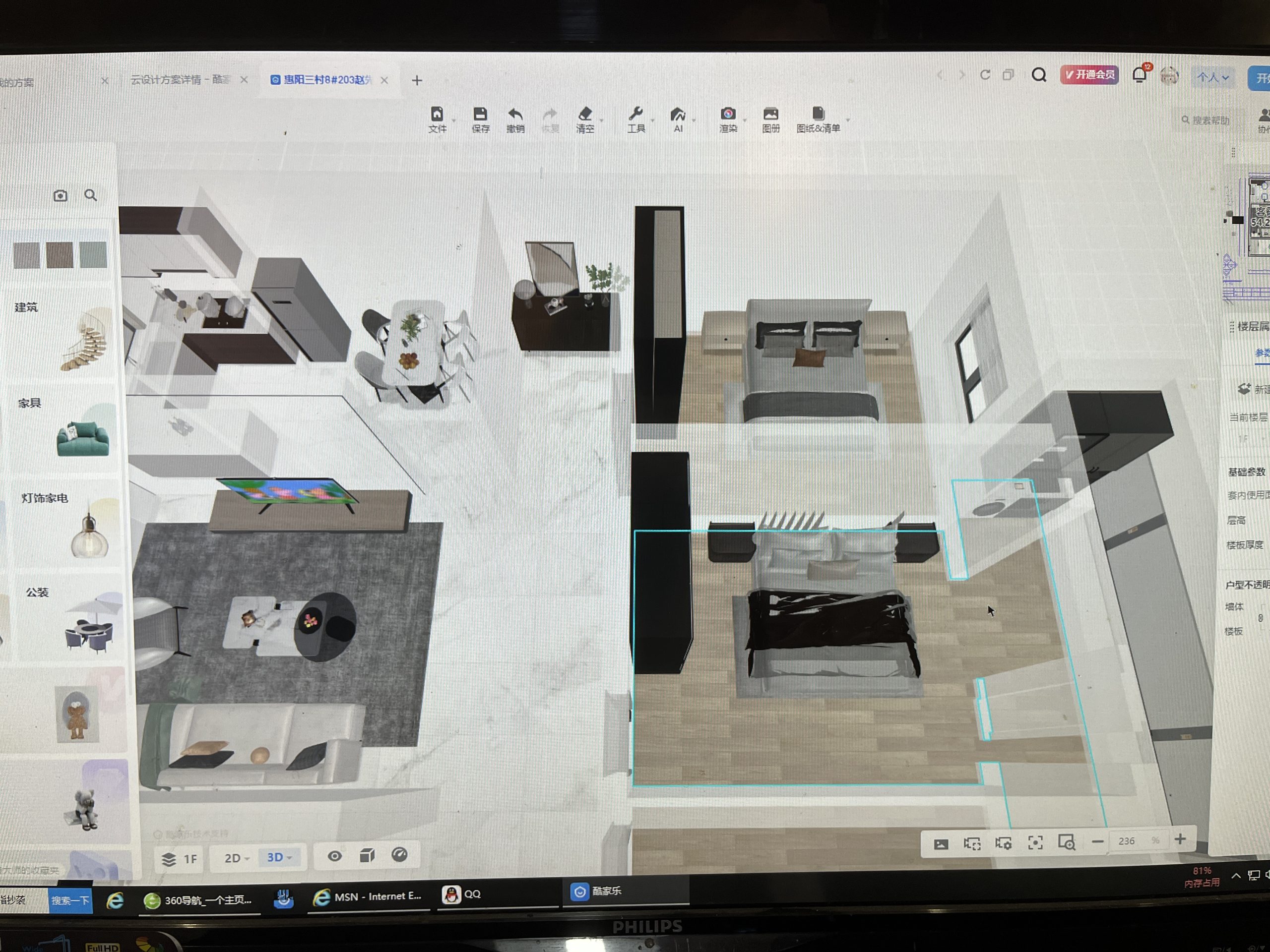This screenshot has width=1270, height=952.
Task: Click the fit-to-view focus icon
Action: (1034, 842)
